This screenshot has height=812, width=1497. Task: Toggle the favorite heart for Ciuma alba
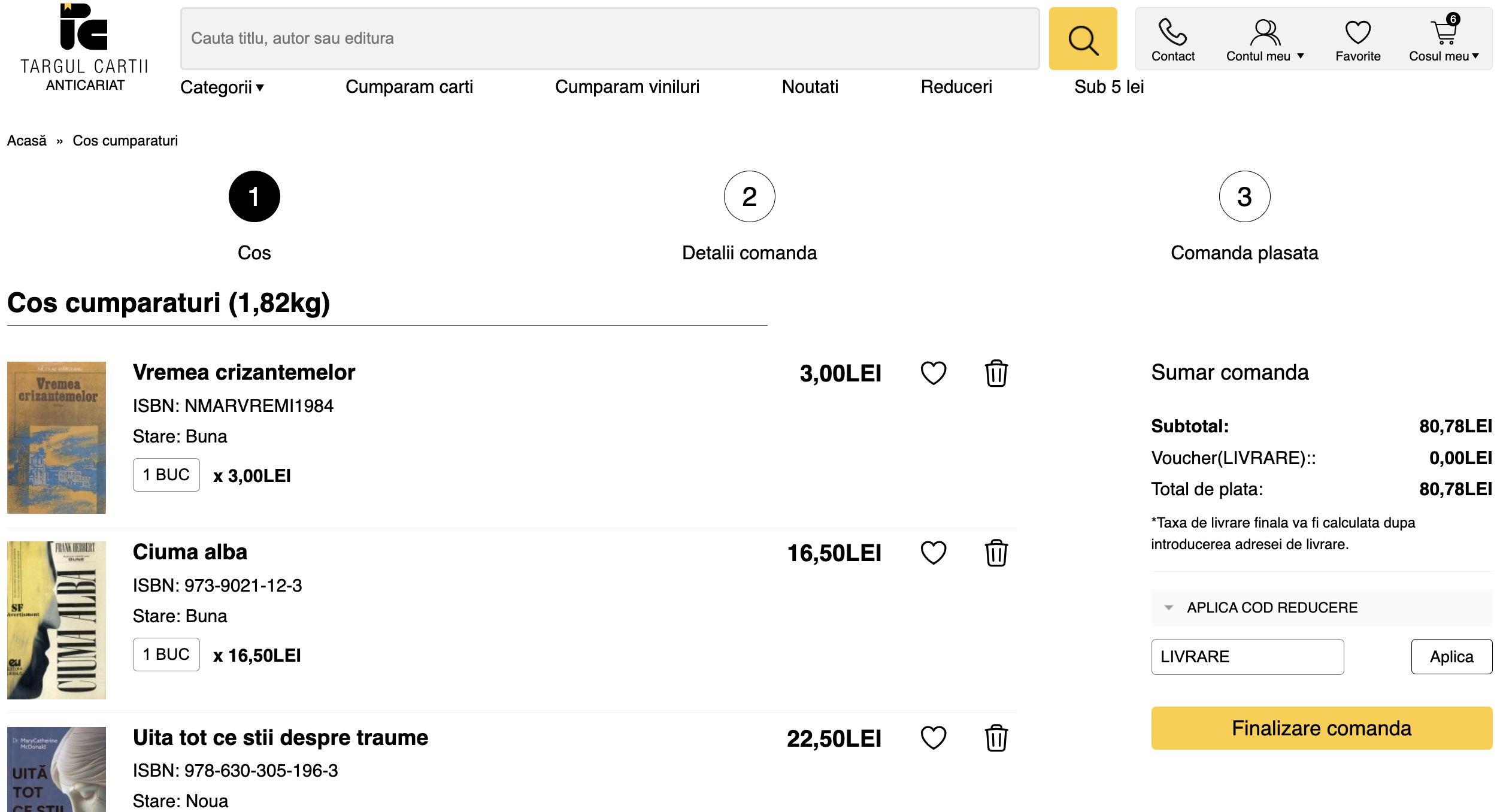coord(933,552)
